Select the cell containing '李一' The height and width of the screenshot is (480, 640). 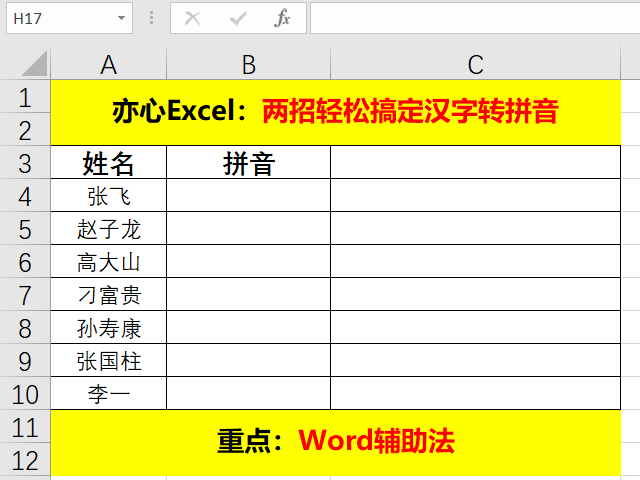[x=109, y=393]
